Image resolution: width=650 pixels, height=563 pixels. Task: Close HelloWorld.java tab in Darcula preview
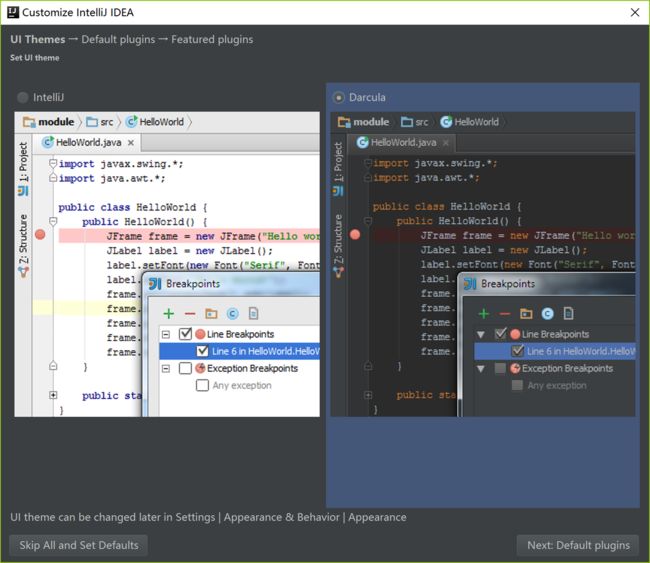[446, 143]
